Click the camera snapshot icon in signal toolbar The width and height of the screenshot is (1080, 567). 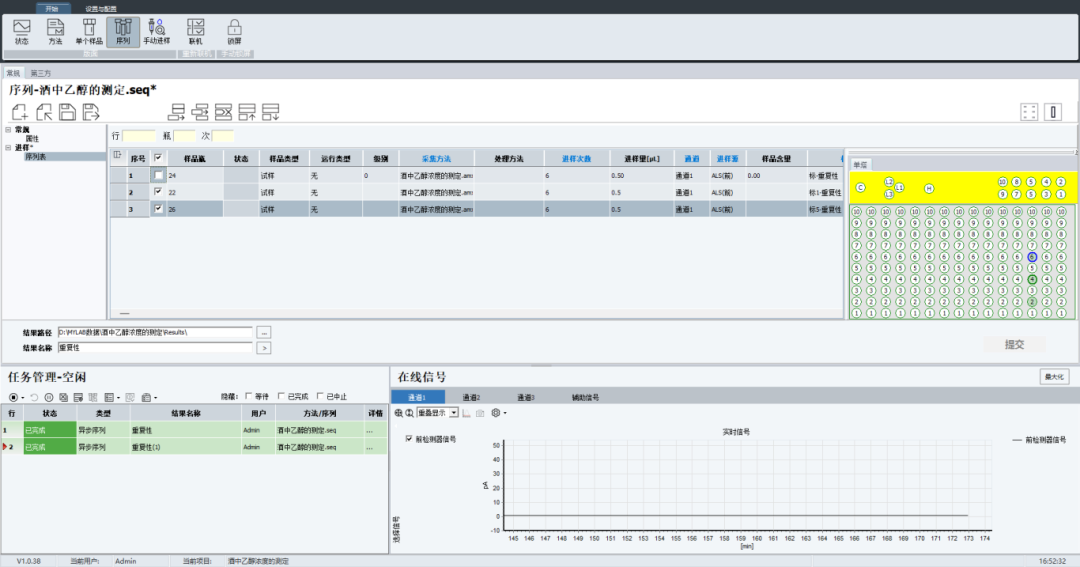point(480,413)
